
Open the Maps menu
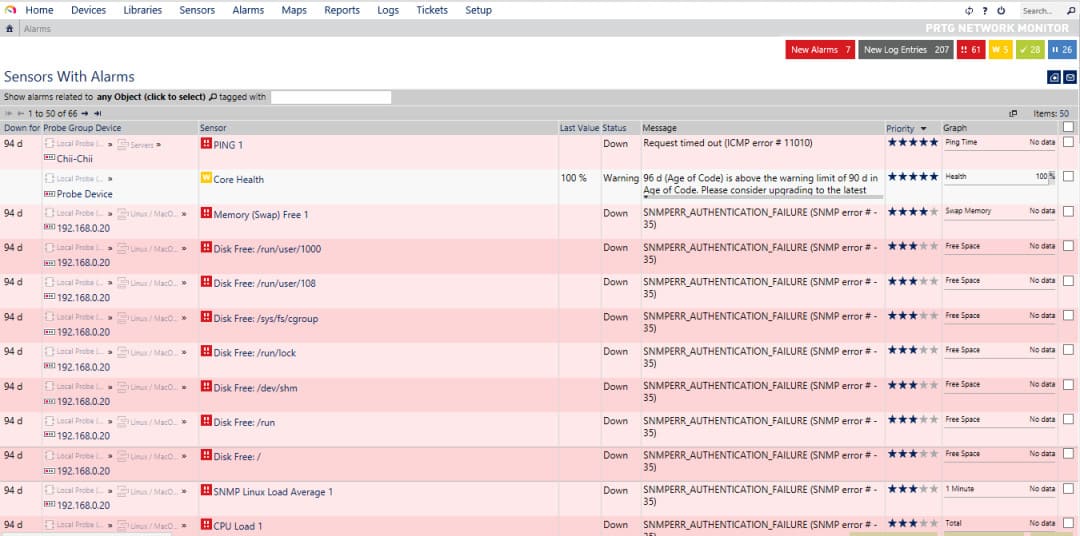(294, 10)
